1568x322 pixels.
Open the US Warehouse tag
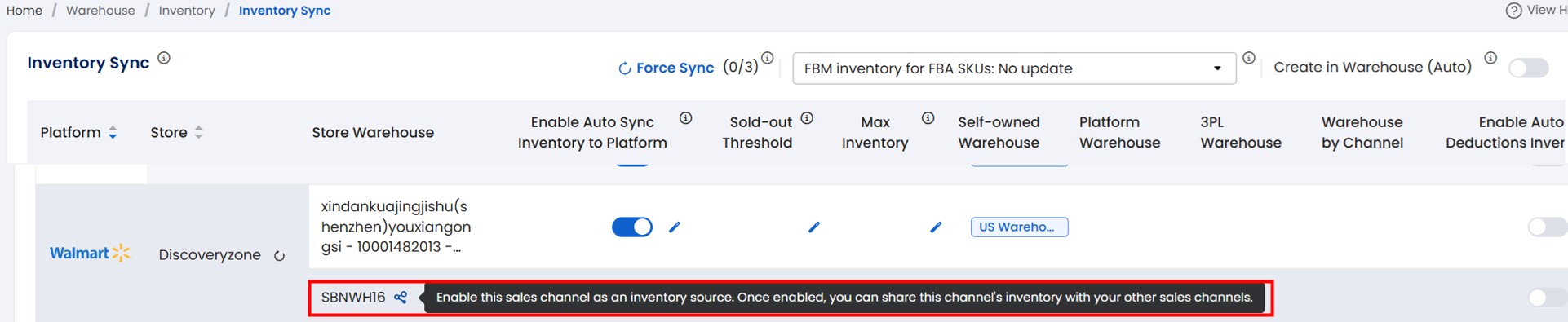click(x=1019, y=227)
